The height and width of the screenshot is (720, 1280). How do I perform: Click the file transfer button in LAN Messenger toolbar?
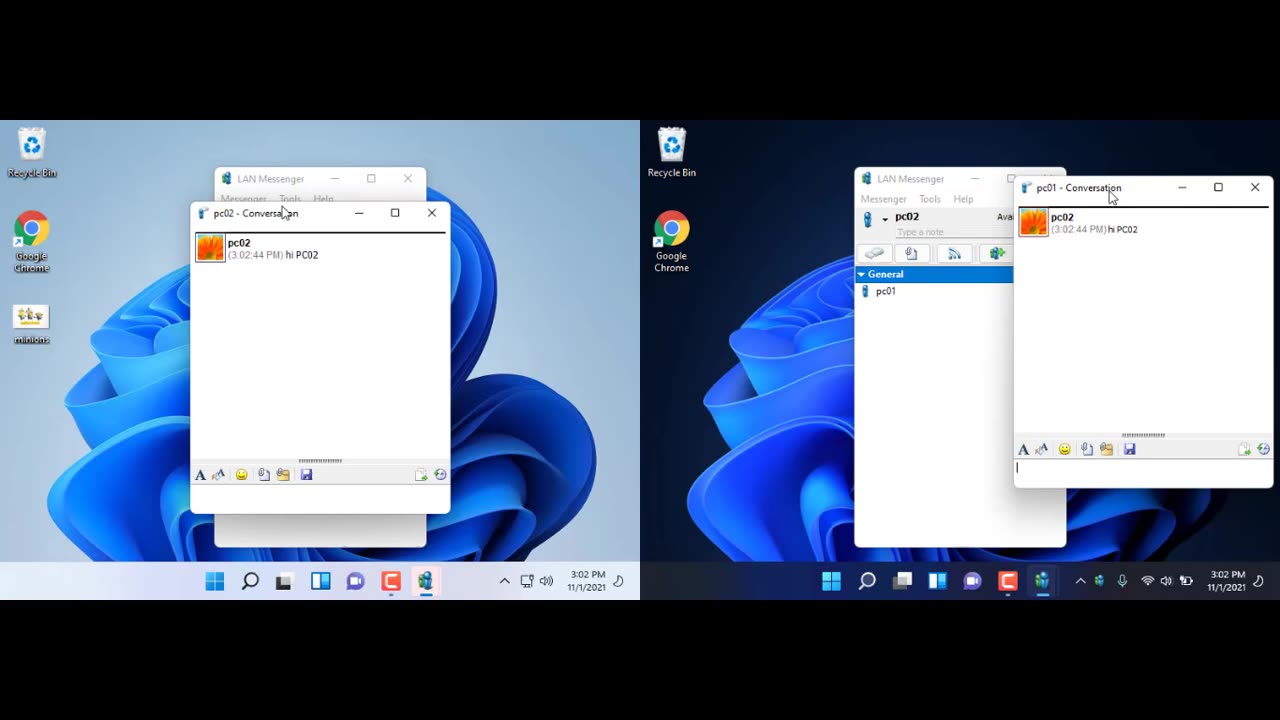click(x=911, y=254)
